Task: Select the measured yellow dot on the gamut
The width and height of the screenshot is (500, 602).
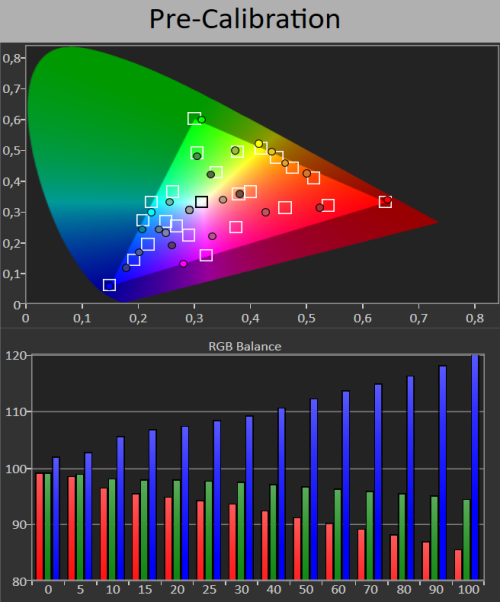Action: coord(259,144)
